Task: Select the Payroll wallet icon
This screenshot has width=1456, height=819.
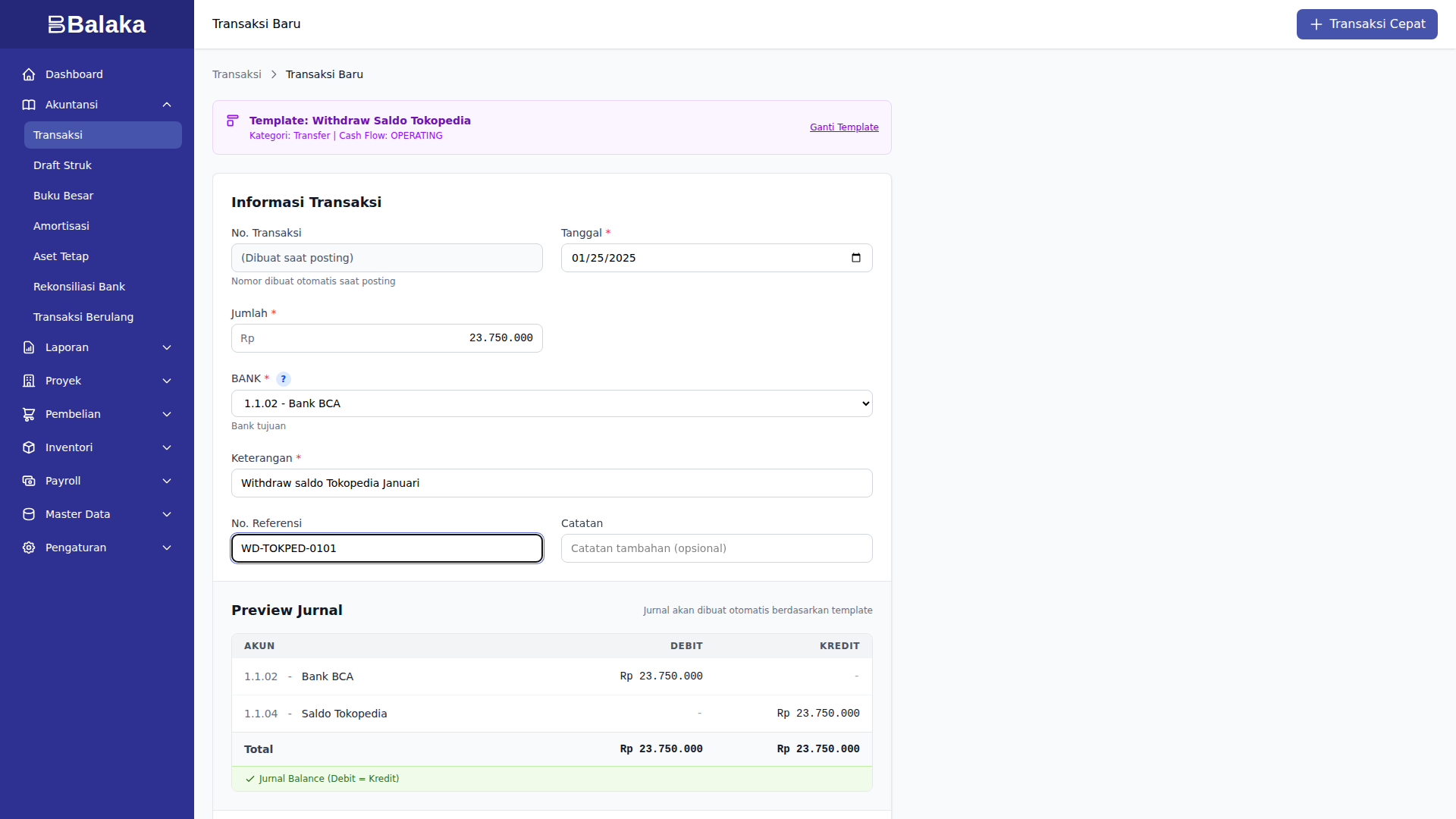Action: pyautogui.click(x=28, y=481)
